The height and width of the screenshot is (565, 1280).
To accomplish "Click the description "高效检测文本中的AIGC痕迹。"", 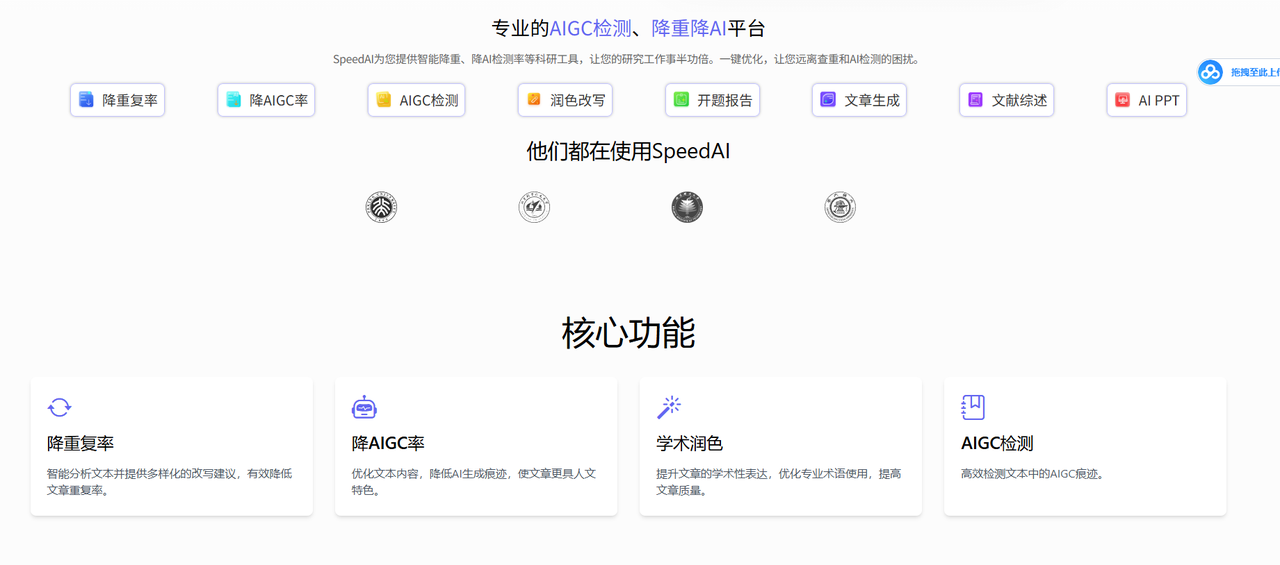I will coord(1032,474).
